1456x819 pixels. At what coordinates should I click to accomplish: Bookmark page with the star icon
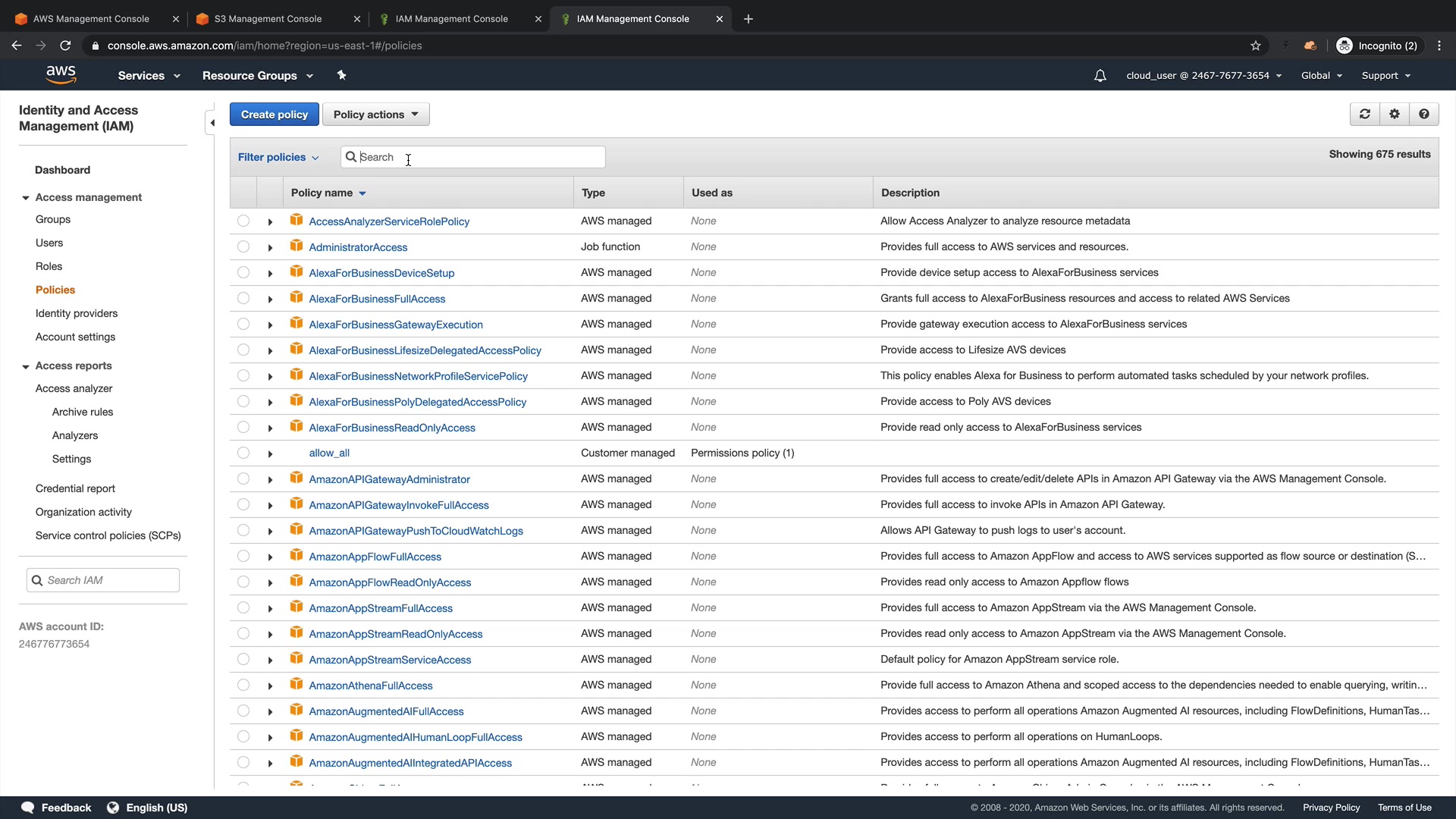1256,45
